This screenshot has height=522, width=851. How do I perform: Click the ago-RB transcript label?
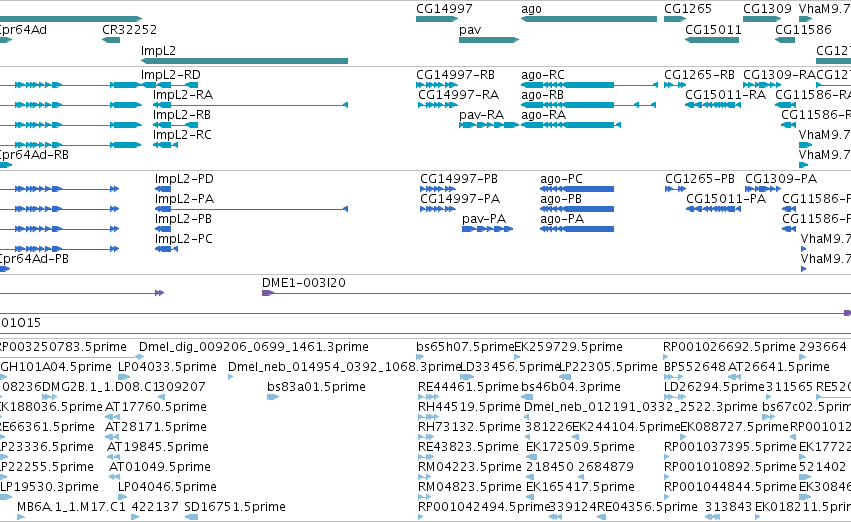click(542, 95)
